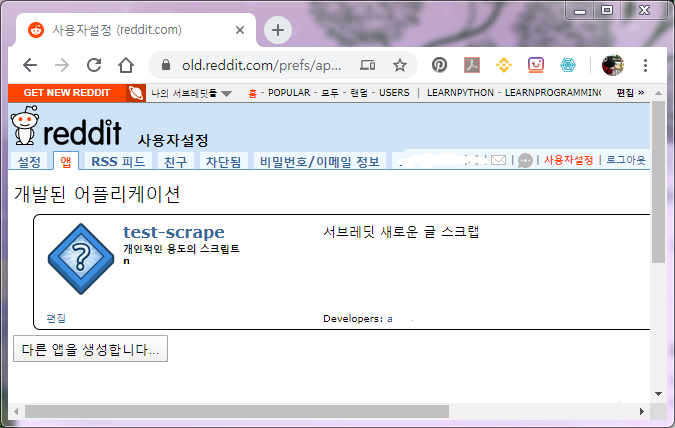This screenshot has width=675, height=428.
Task: Open the LEARNPYTHON subreddit link
Action: [x=460, y=93]
